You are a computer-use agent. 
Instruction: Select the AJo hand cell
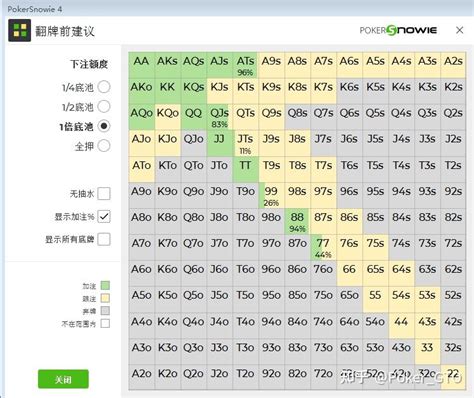click(x=142, y=143)
